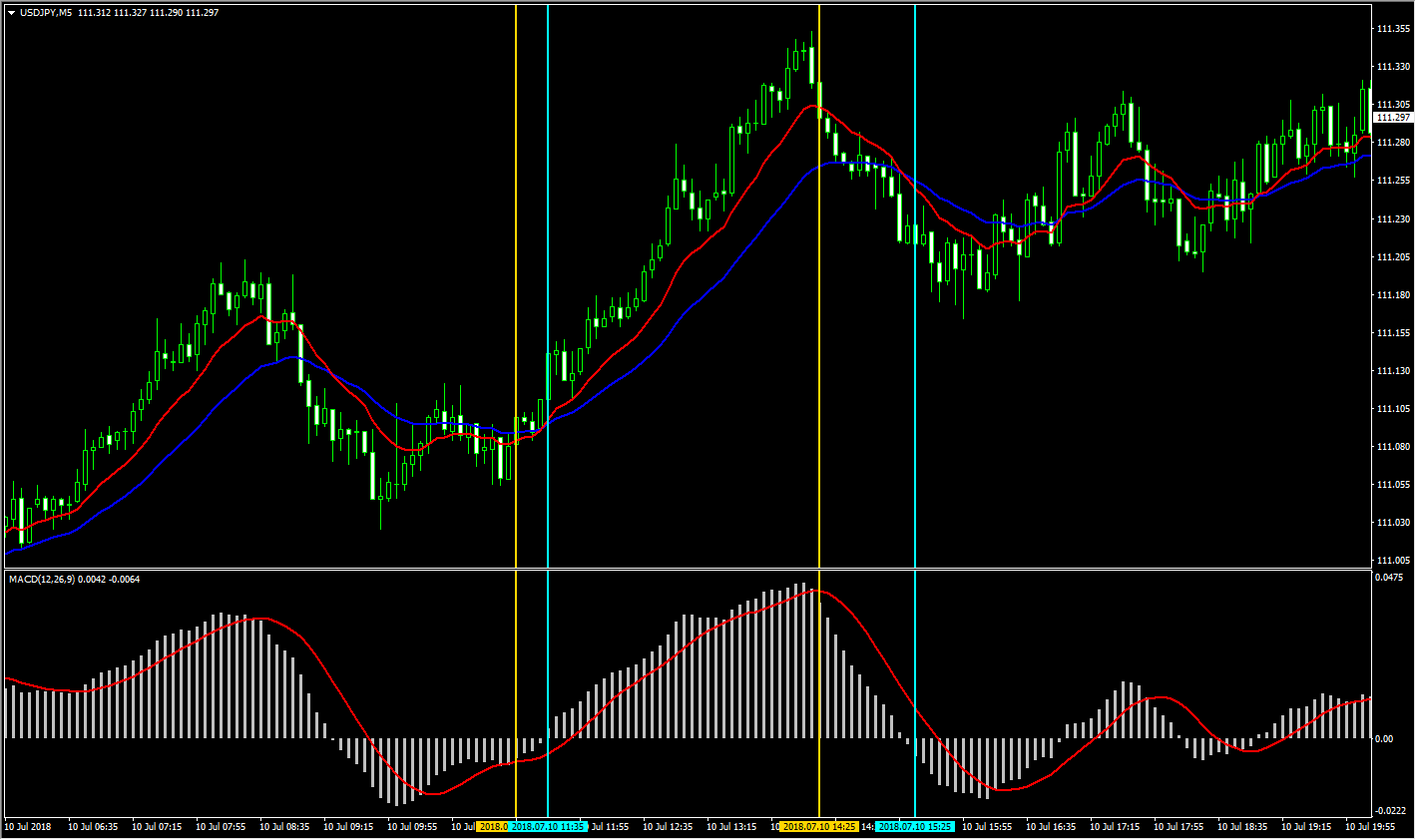Click the cyan 2018.07.10 11:35 time label
The image size is (1416, 840).
(x=548, y=827)
